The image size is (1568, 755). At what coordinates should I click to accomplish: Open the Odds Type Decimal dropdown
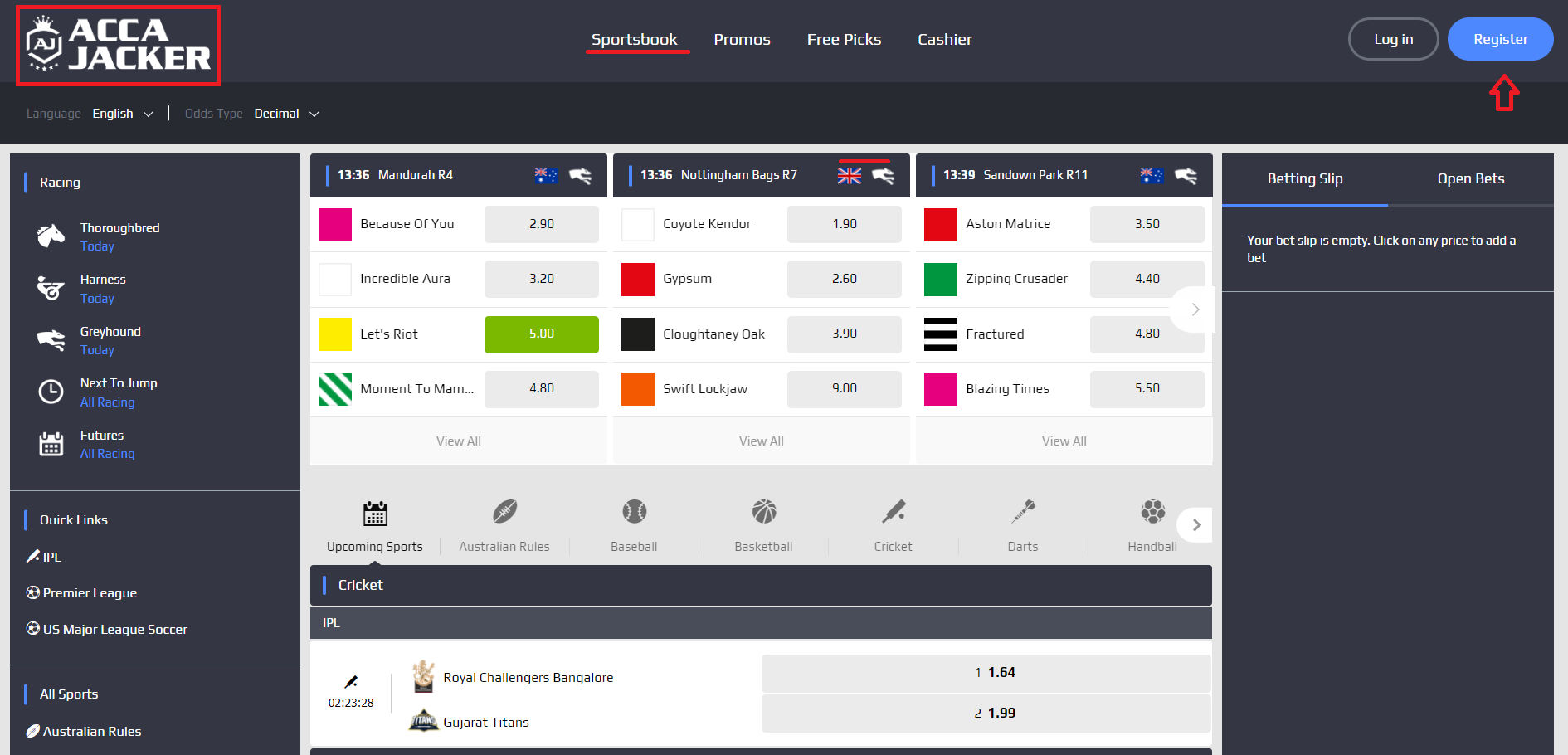[286, 114]
